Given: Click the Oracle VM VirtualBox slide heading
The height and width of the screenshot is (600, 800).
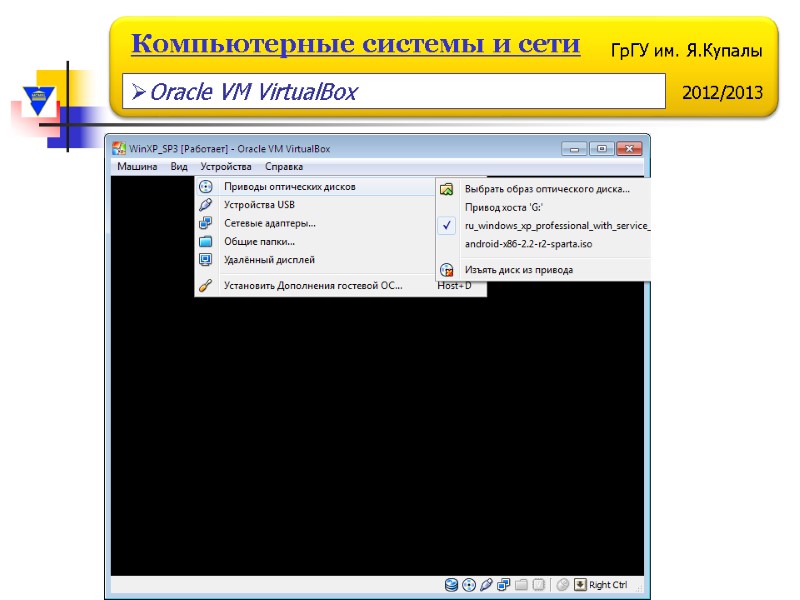Looking at the screenshot, I should coord(254,92).
